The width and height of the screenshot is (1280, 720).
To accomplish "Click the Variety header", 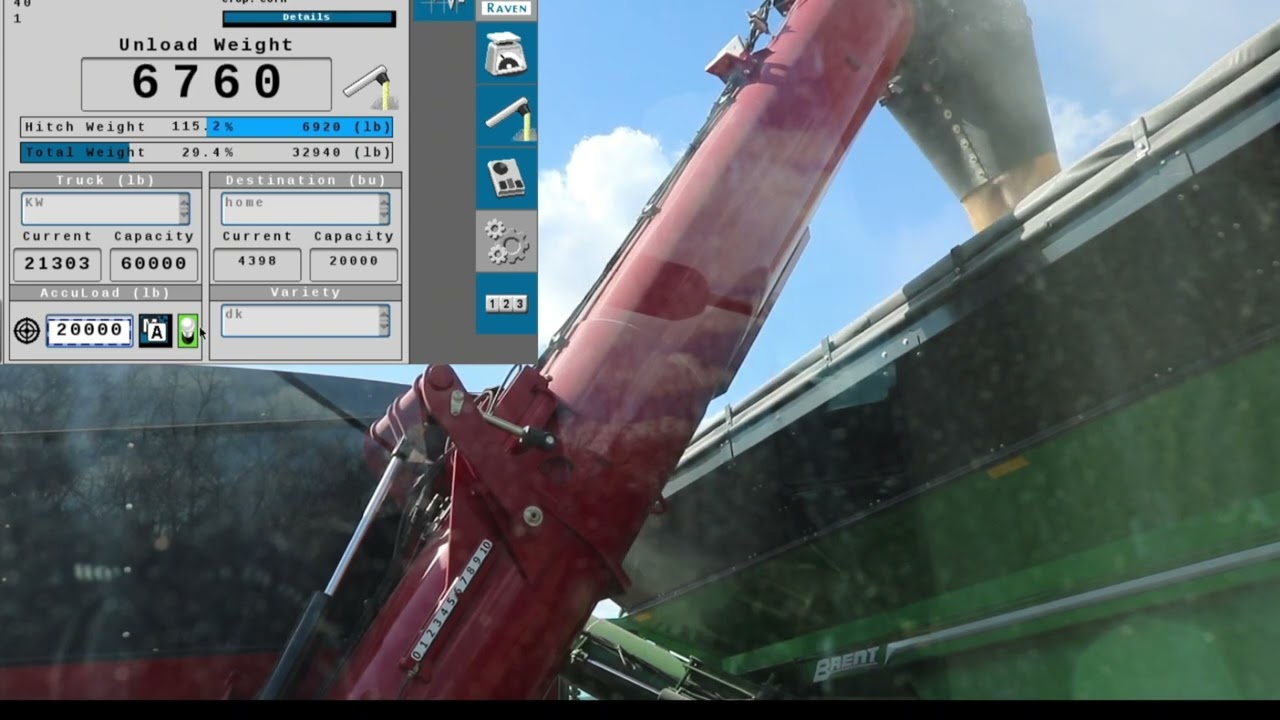I will [x=305, y=292].
